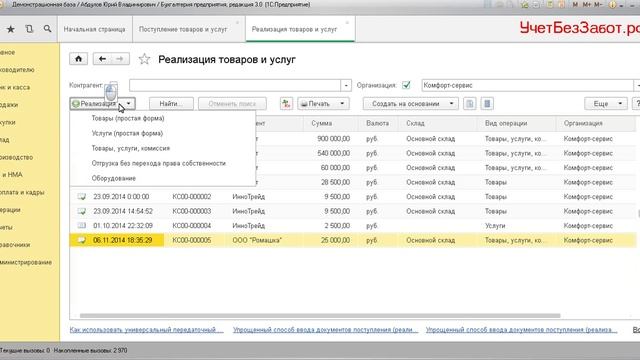This screenshot has width=640, height=360.
Task: Select date cell 23.09.2014 14:54:52
Action: pyautogui.click(x=123, y=211)
